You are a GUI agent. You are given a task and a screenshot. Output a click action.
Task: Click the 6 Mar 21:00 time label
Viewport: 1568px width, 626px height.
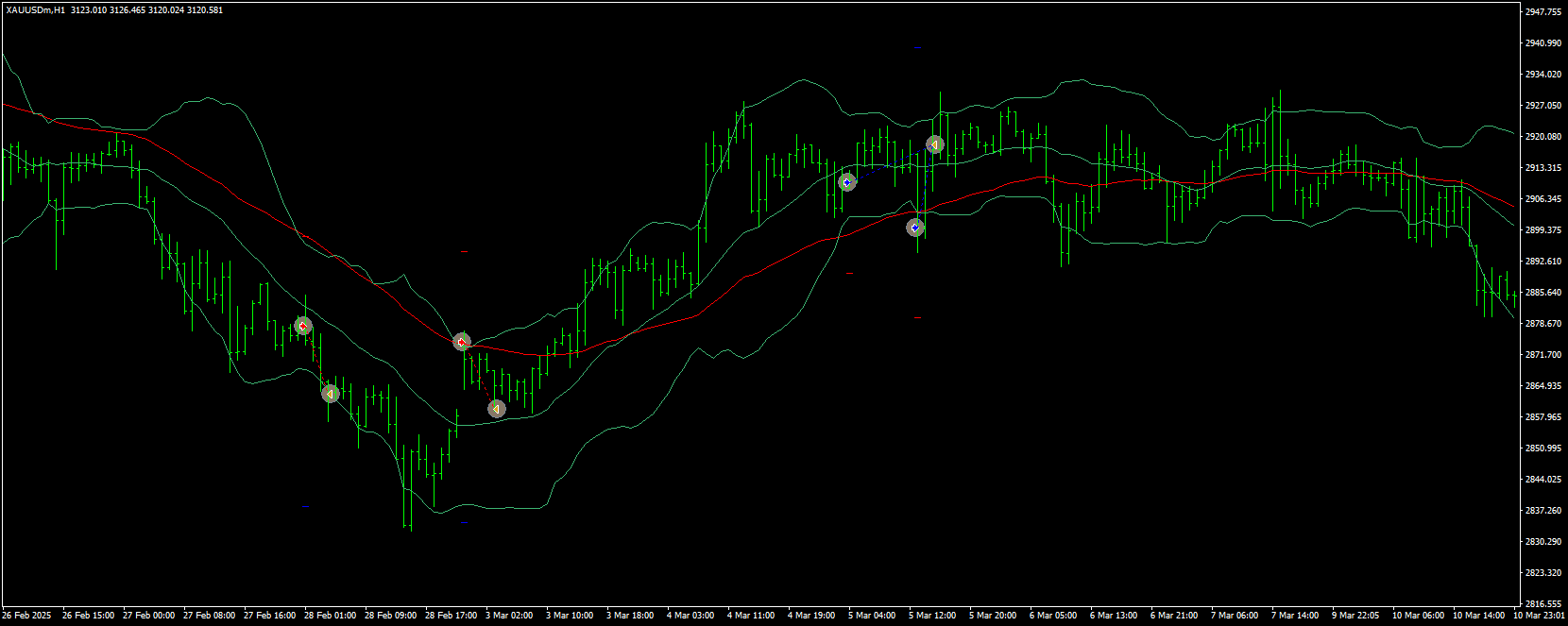1174,616
